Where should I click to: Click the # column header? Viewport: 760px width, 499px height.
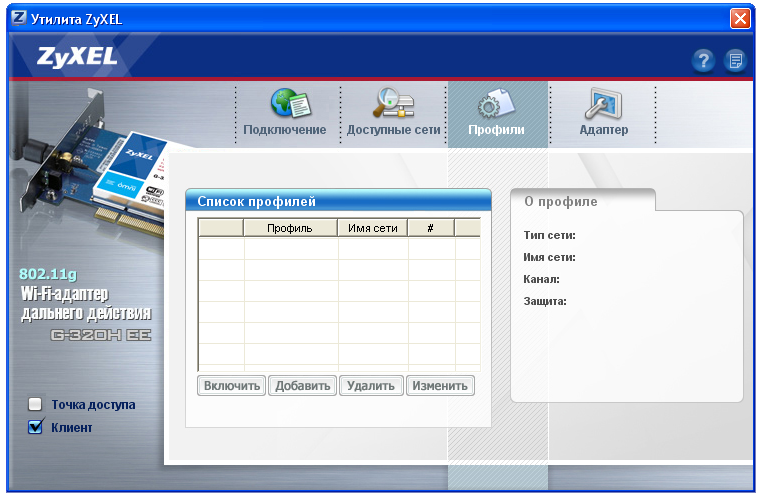pos(430,228)
